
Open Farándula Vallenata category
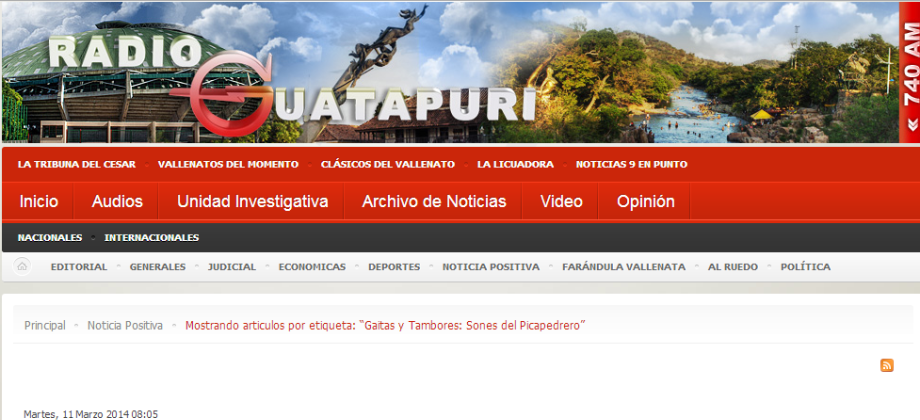tap(624, 267)
